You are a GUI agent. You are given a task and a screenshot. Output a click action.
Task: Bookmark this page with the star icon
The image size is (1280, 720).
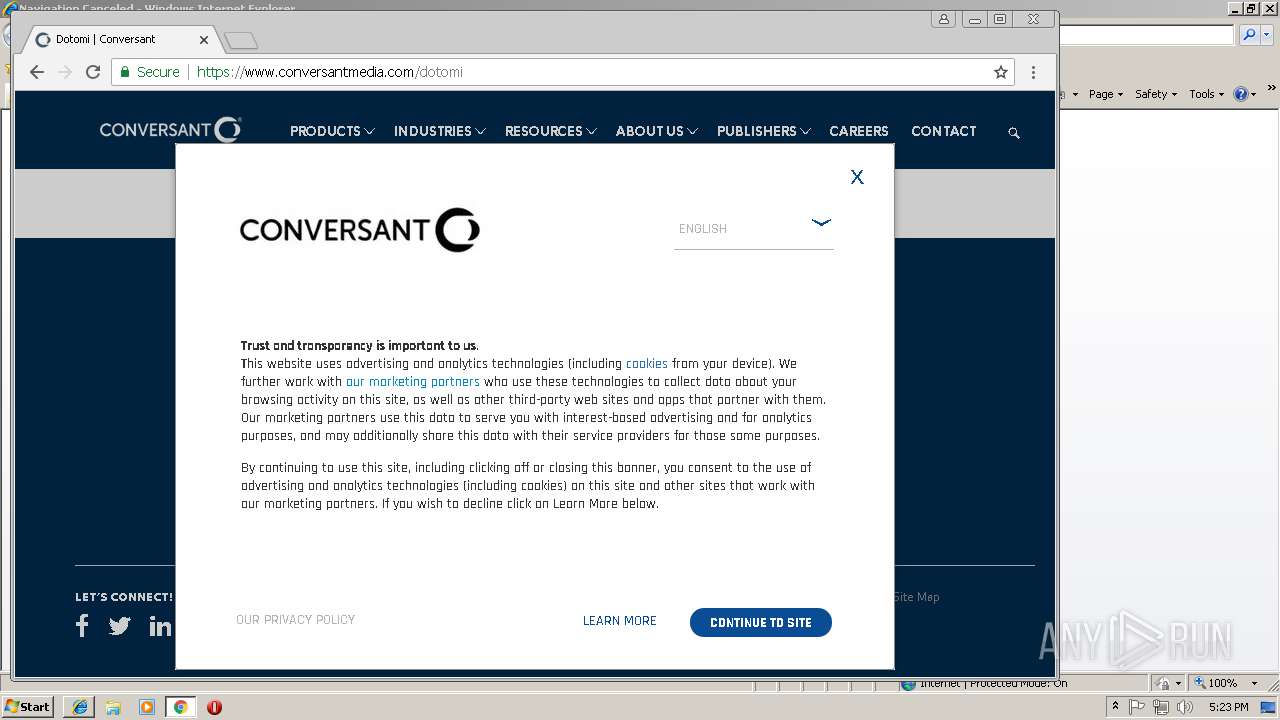[1001, 72]
